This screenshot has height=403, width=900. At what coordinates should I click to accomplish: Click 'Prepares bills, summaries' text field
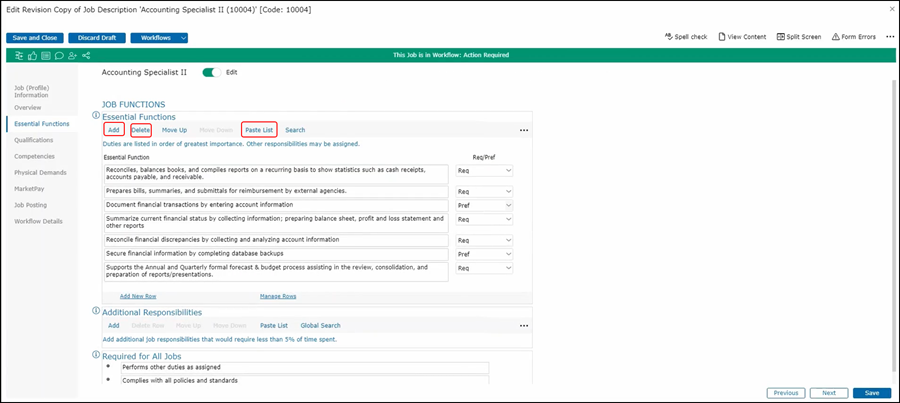(276, 190)
